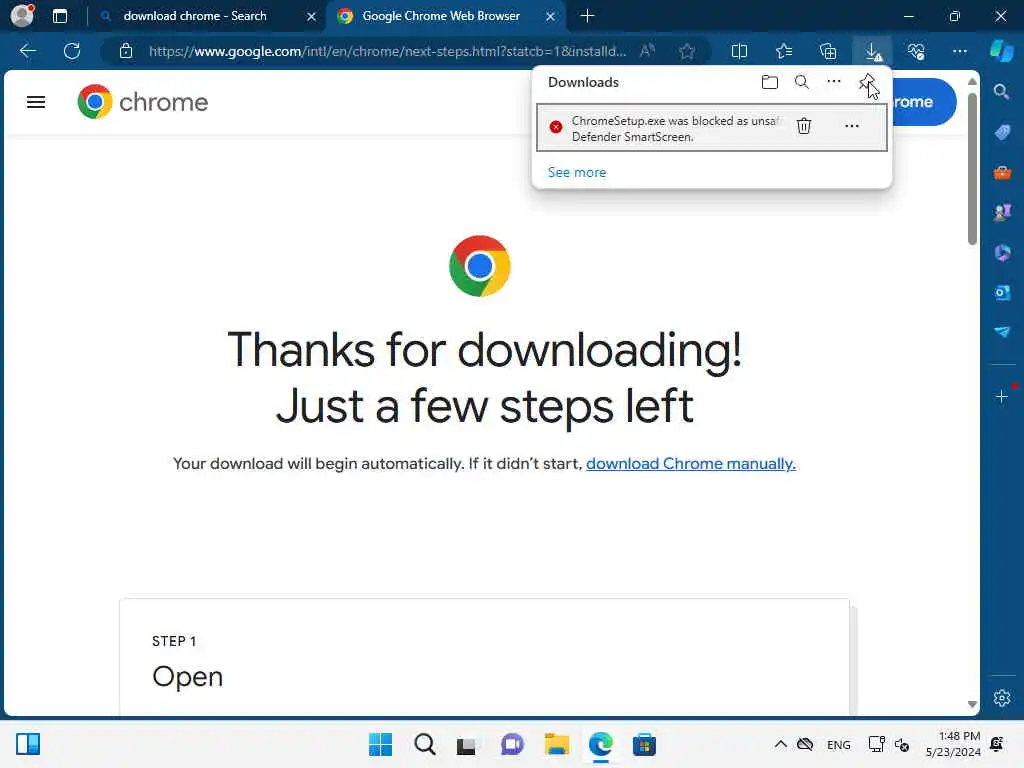1024x768 pixels.
Task: Open more options in Downloads panel header
Action: click(834, 82)
